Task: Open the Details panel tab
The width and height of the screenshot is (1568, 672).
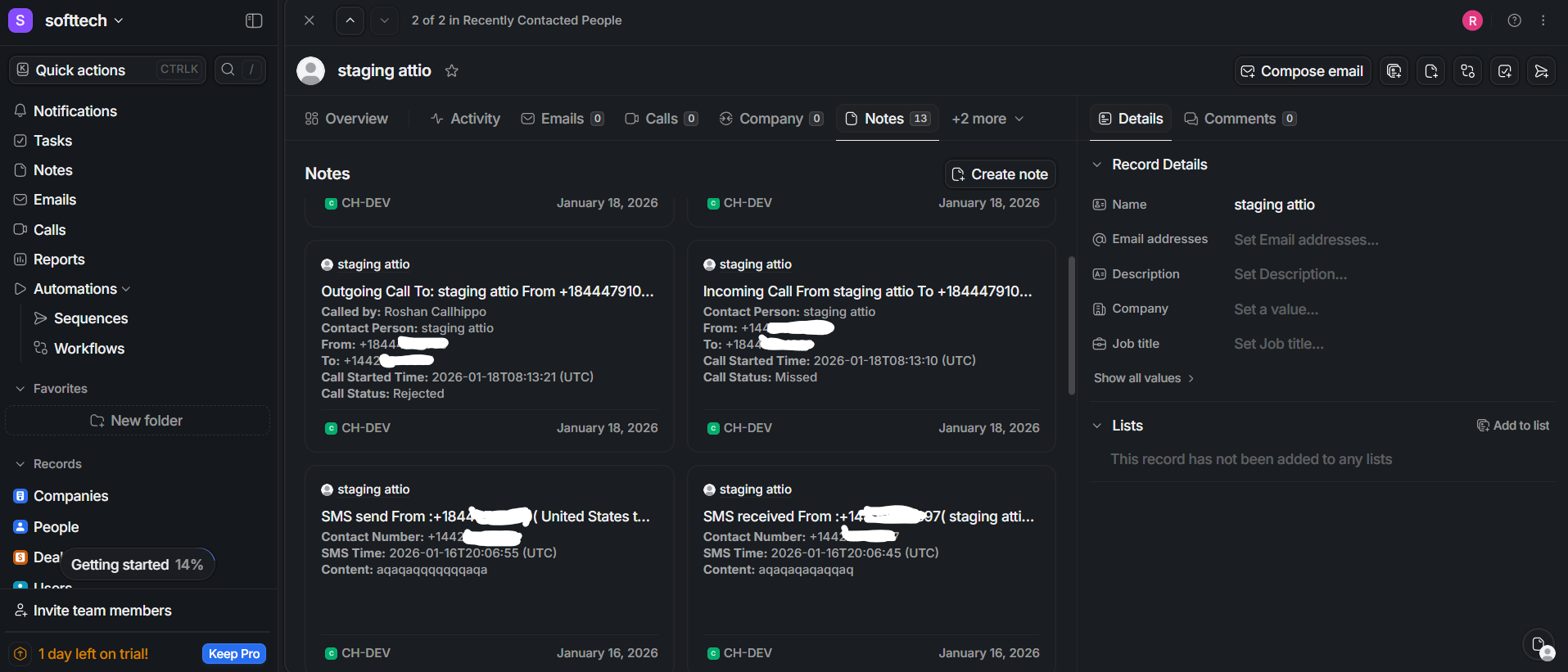Action: [x=1131, y=119]
